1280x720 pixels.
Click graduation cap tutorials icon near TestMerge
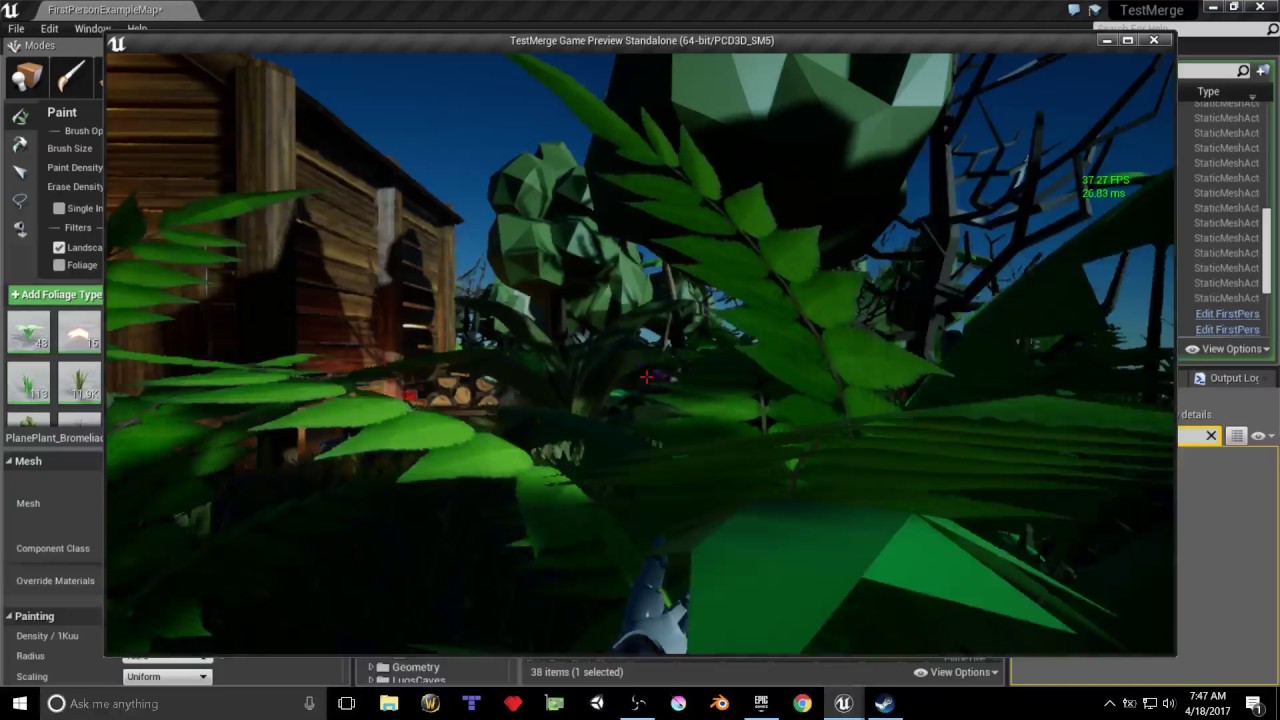1096,10
